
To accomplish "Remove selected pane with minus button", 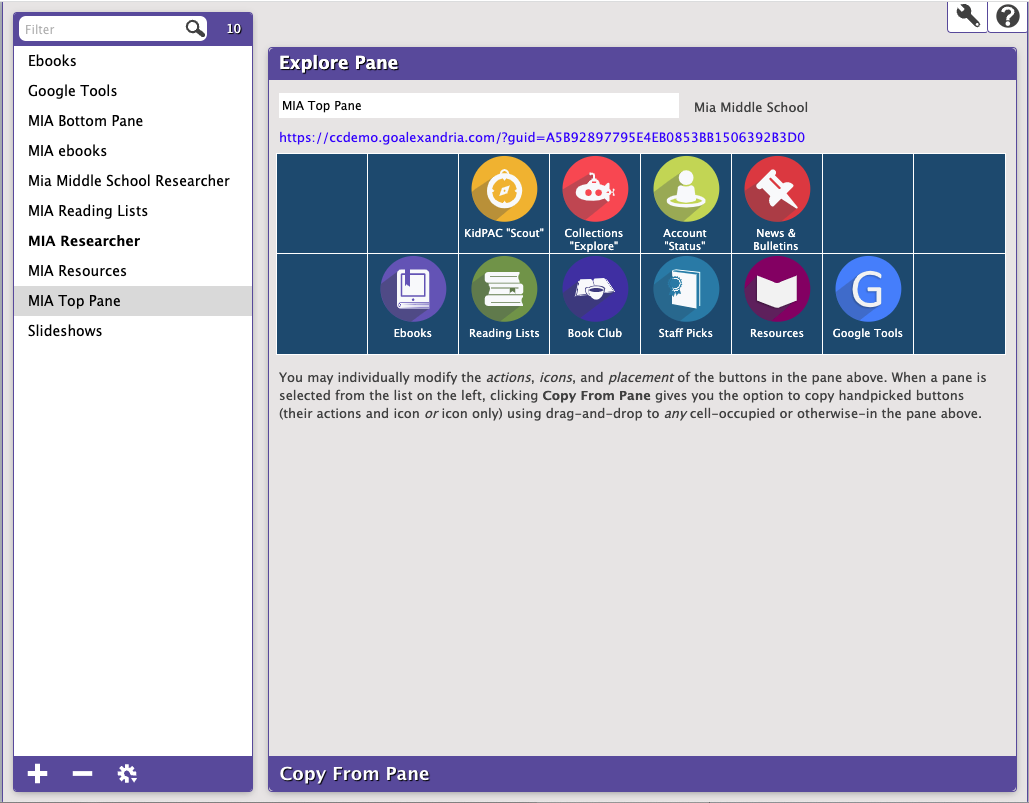I will tap(83, 774).
